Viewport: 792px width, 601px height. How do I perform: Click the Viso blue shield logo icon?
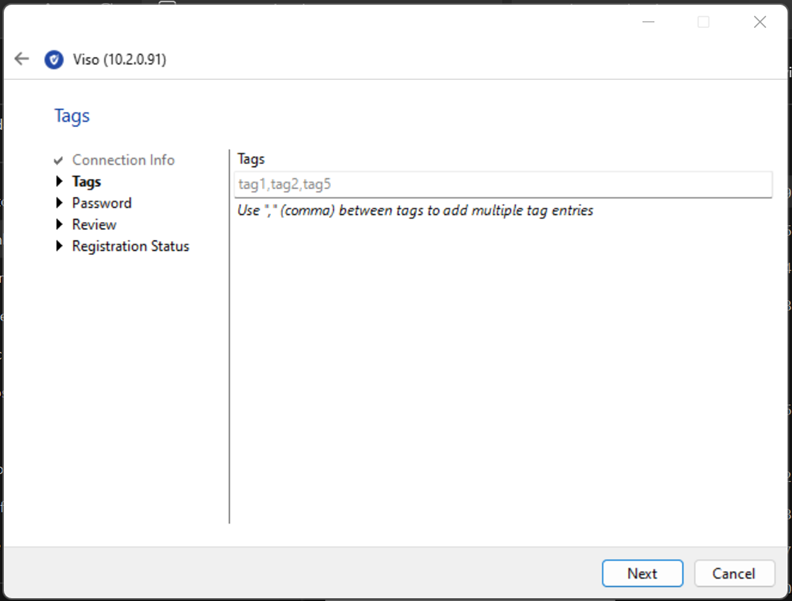coord(54,60)
